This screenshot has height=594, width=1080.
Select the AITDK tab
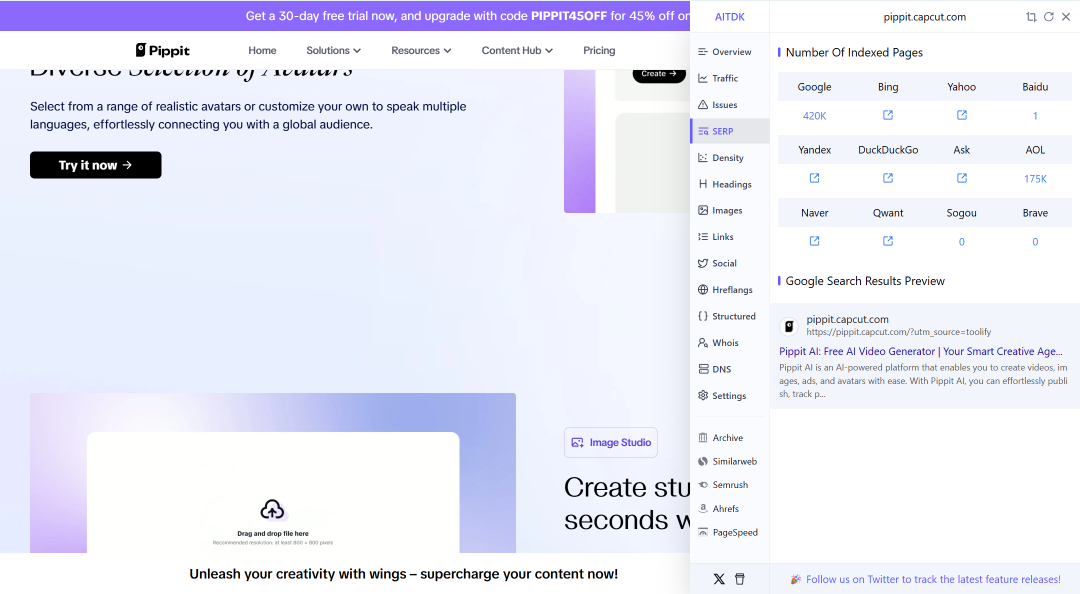coord(729,17)
